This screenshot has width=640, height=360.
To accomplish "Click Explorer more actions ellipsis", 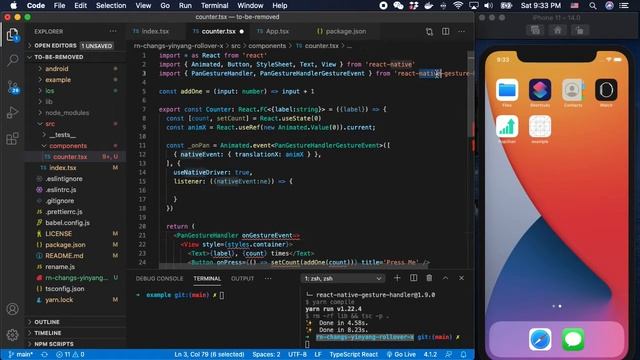I will (x=113, y=31).
